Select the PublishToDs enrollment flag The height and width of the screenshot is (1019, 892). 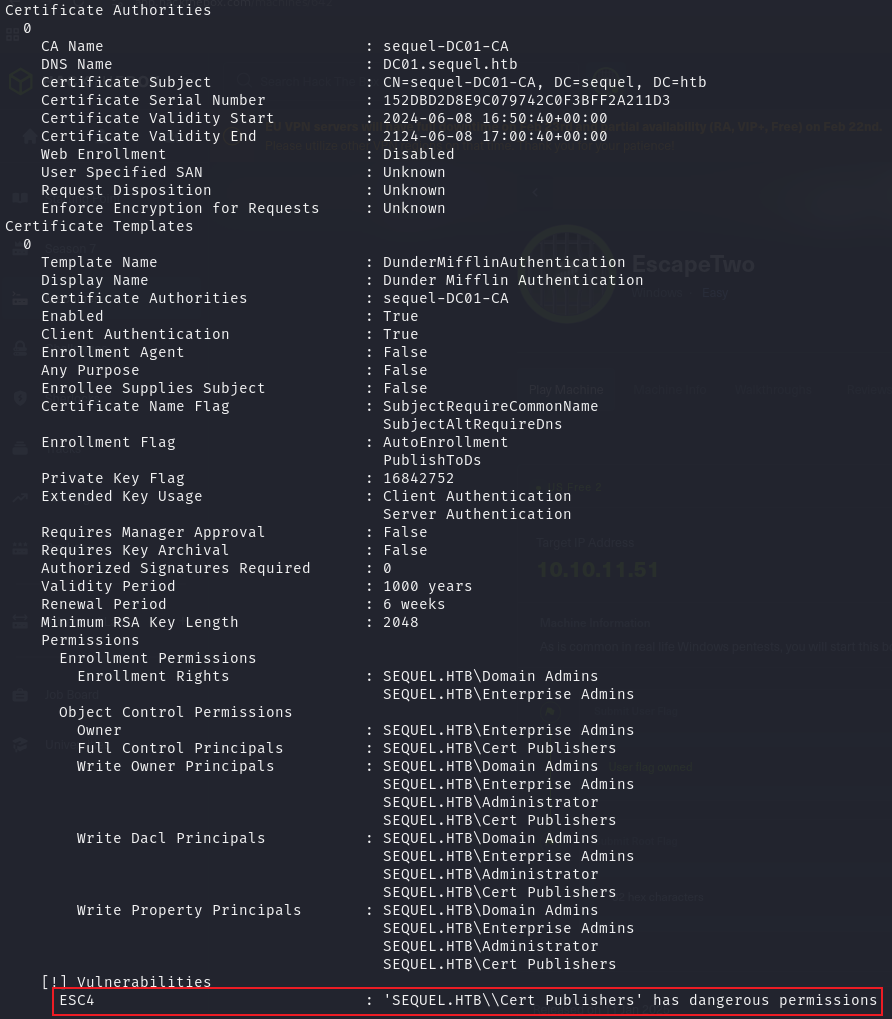click(432, 460)
